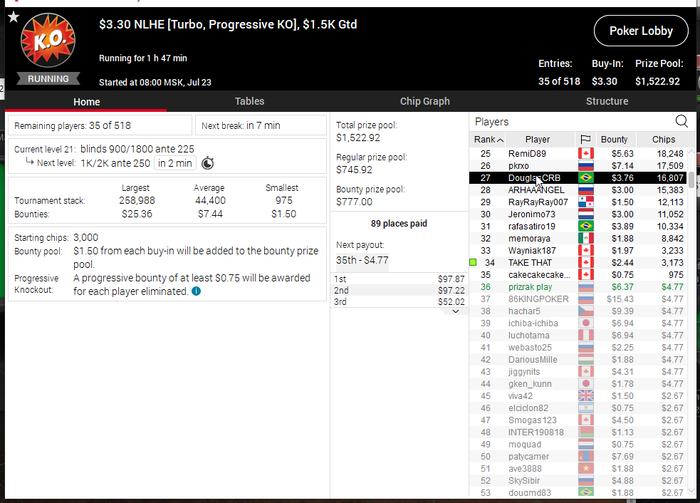700x503 pixels.
Task: Click the K.O. tournament logo
Action: click(x=48, y=40)
